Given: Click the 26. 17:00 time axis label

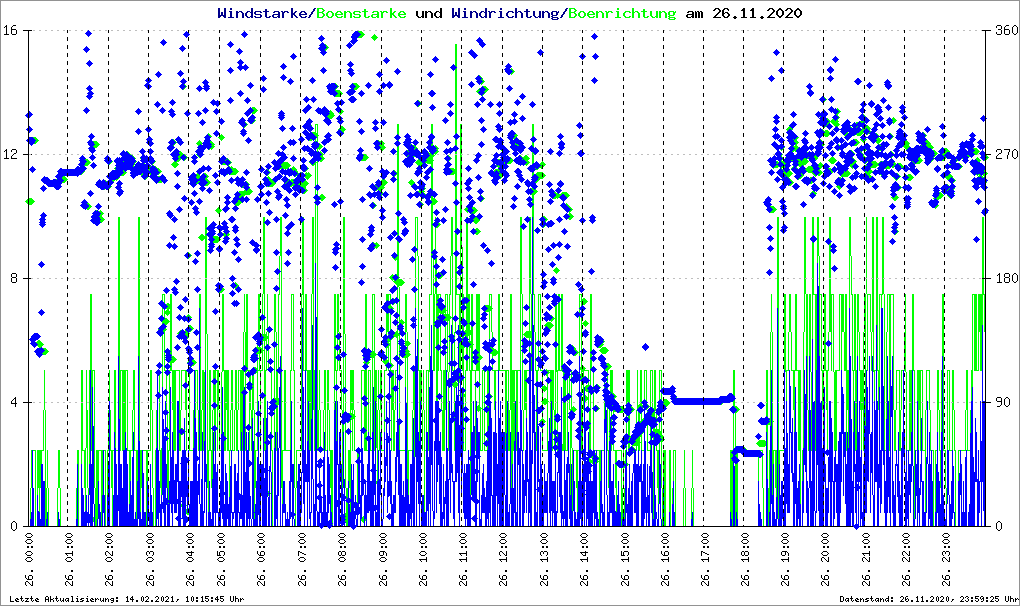Looking at the screenshot, I should (705, 559).
